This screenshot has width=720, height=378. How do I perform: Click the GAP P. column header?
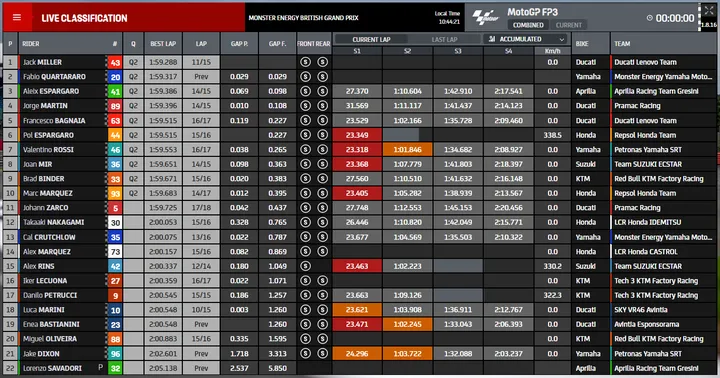239,44
